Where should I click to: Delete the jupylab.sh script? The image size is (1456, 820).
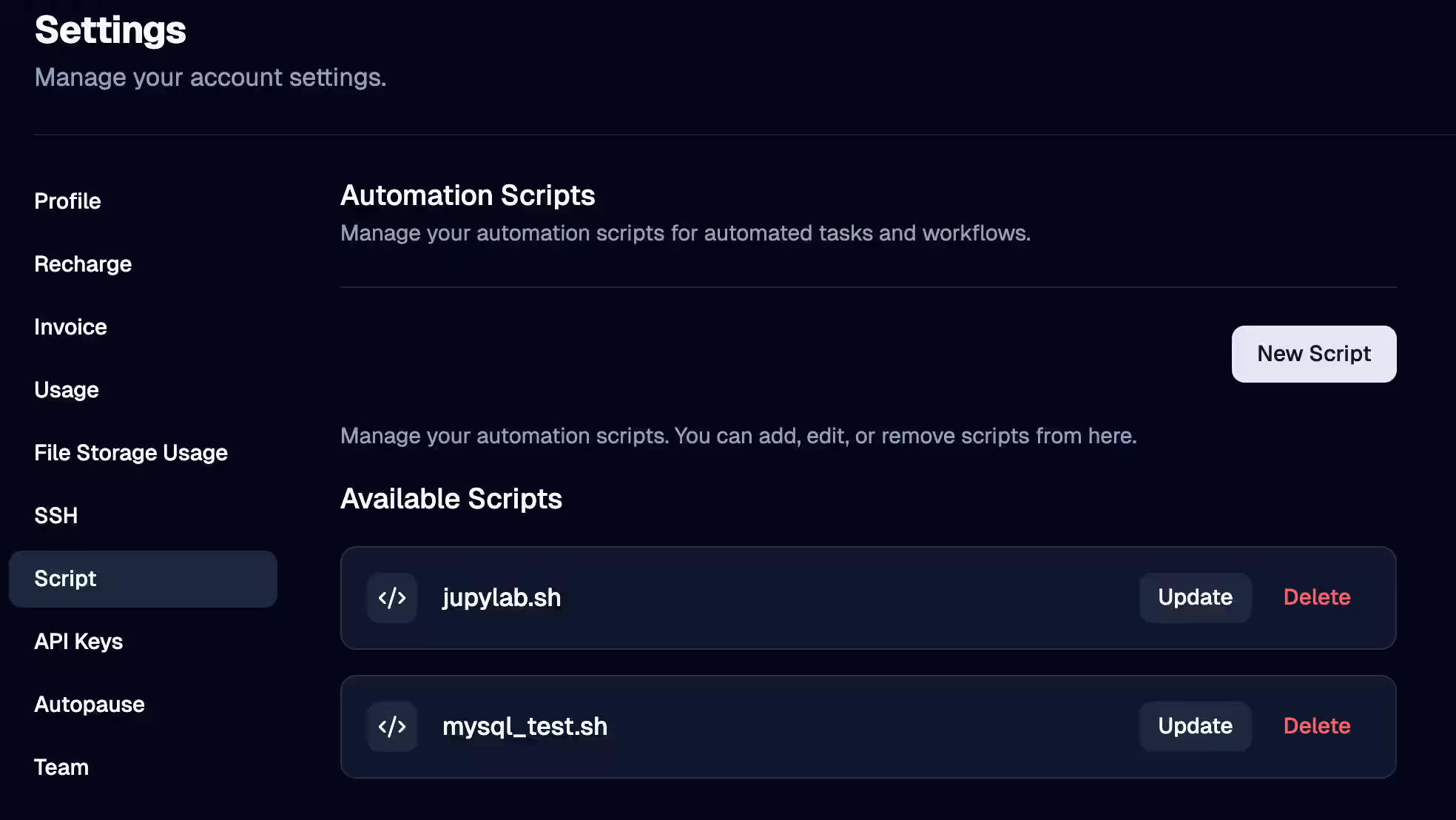(x=1317, y=597)
